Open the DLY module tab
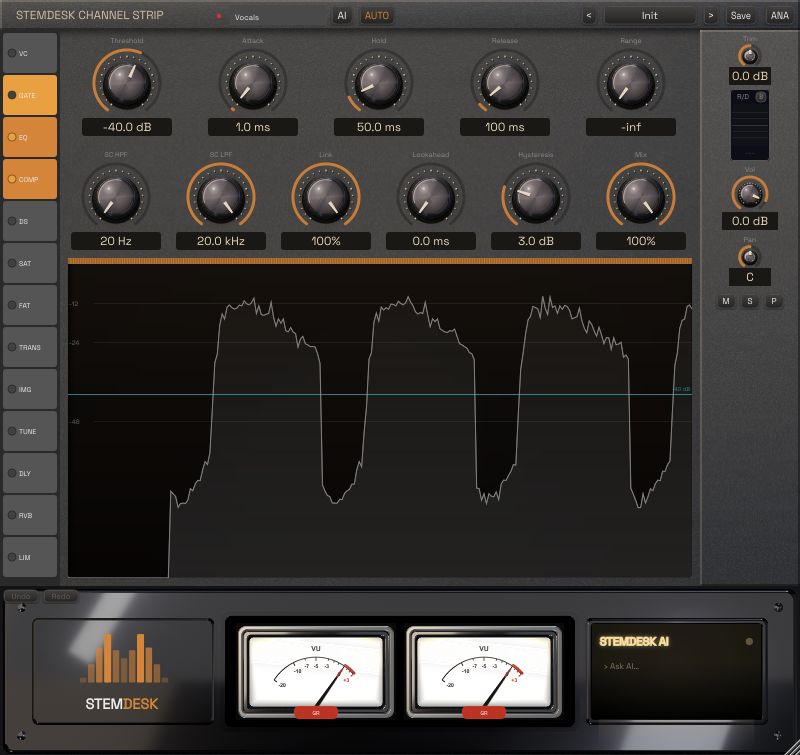Viewport: 800px width, 755px height. tap(30, 473)
